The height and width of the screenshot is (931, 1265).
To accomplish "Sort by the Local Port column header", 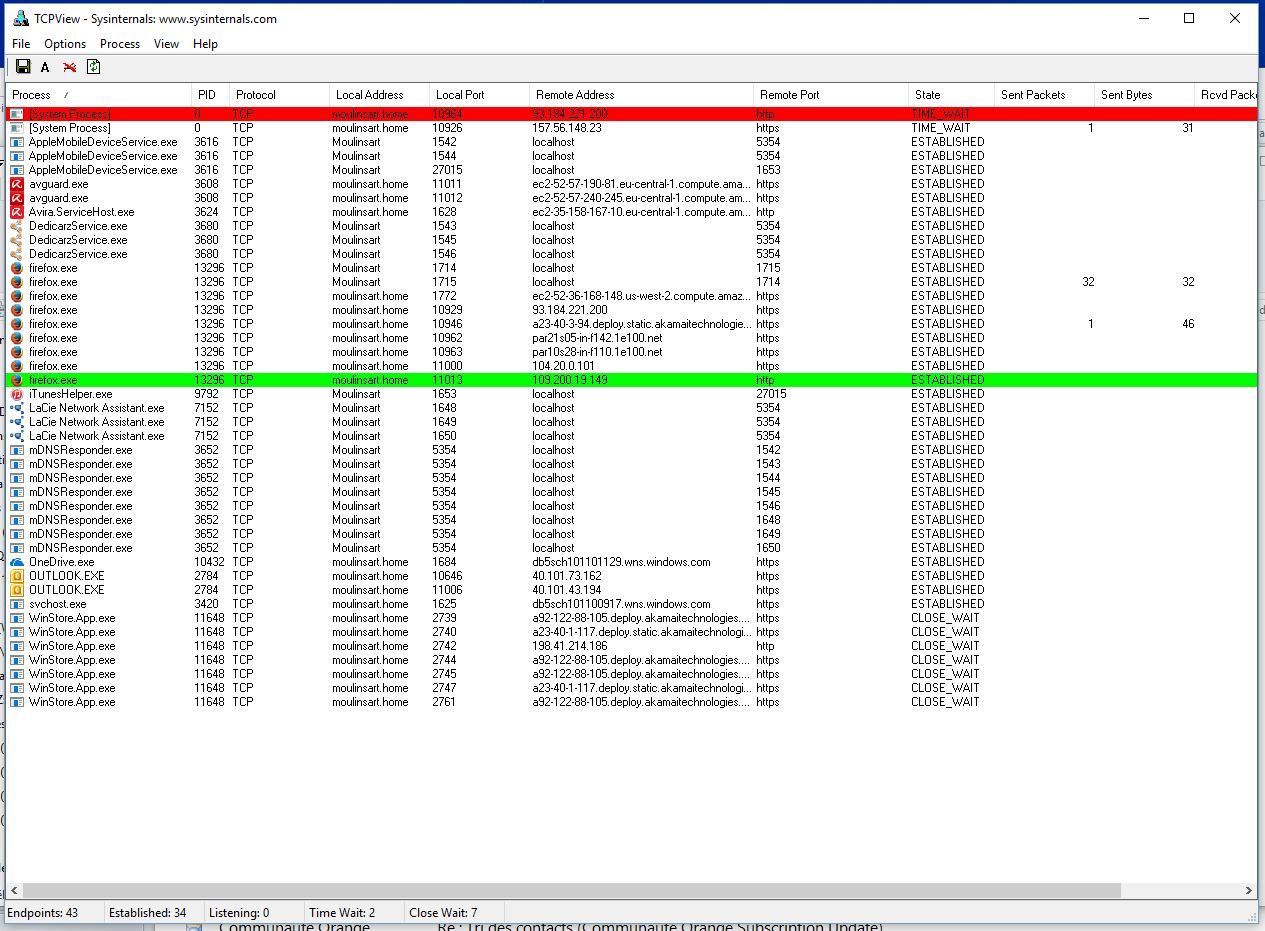I will click(x=479, y=95).
